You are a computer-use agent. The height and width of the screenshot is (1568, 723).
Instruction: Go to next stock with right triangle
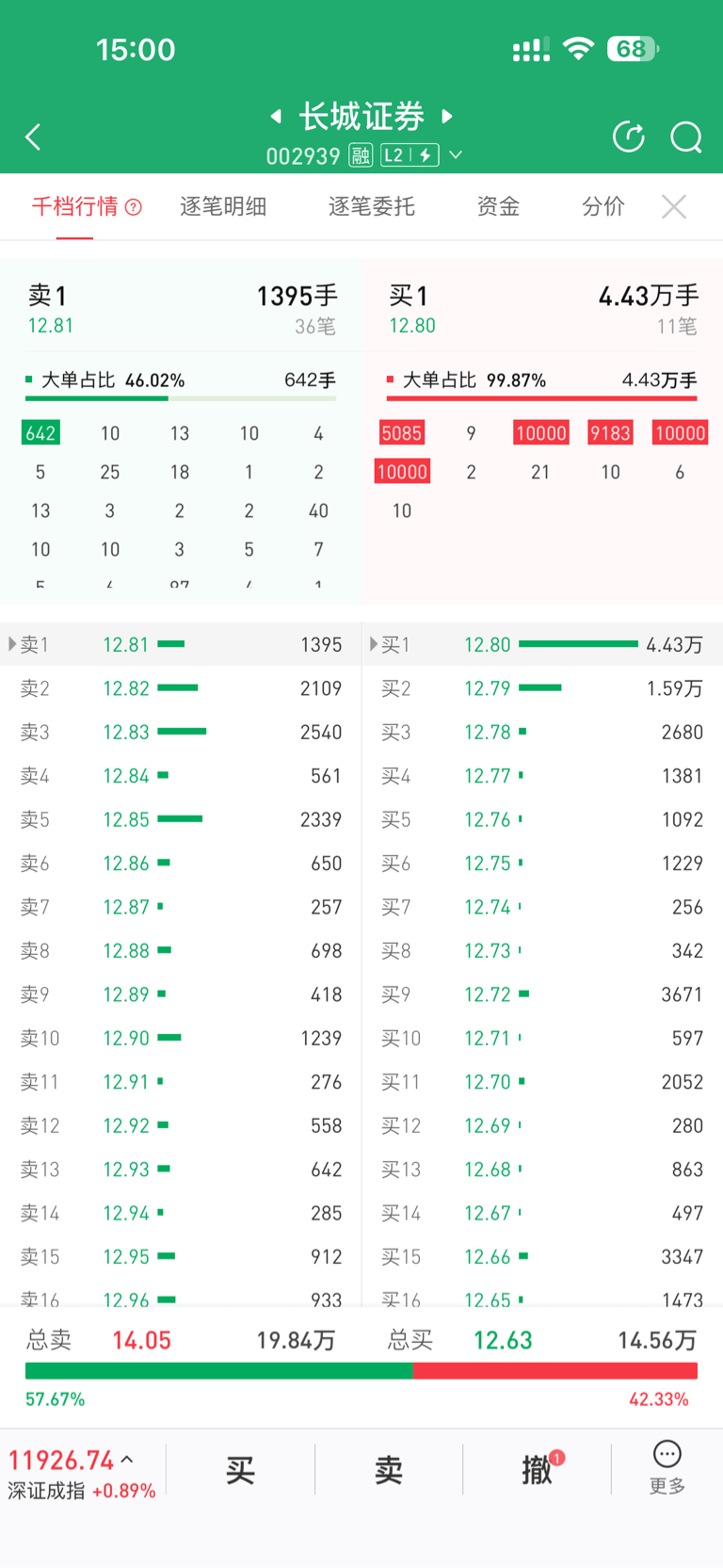448,116
